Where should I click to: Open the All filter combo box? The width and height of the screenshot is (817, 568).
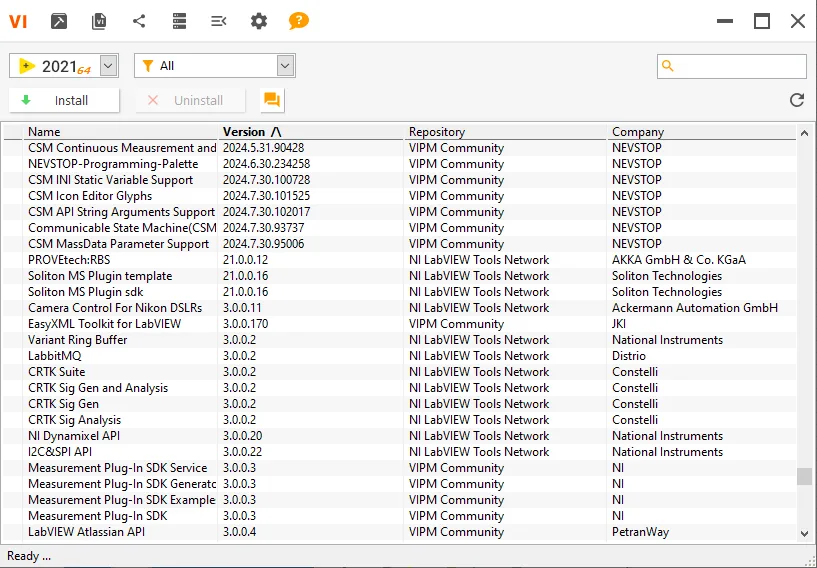coord(215,66)
